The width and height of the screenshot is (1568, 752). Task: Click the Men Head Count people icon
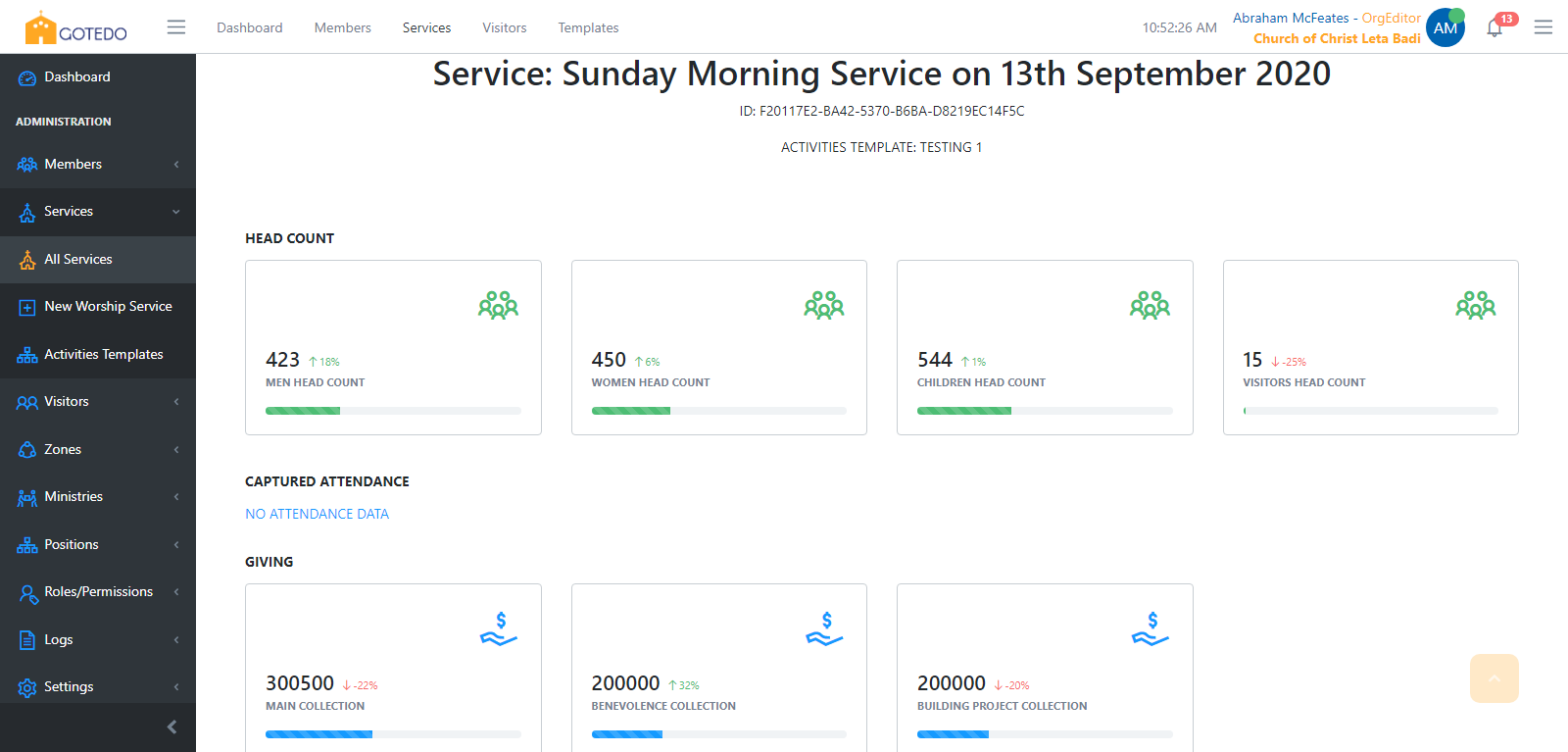pyautogui.click(x=498, y=306)
